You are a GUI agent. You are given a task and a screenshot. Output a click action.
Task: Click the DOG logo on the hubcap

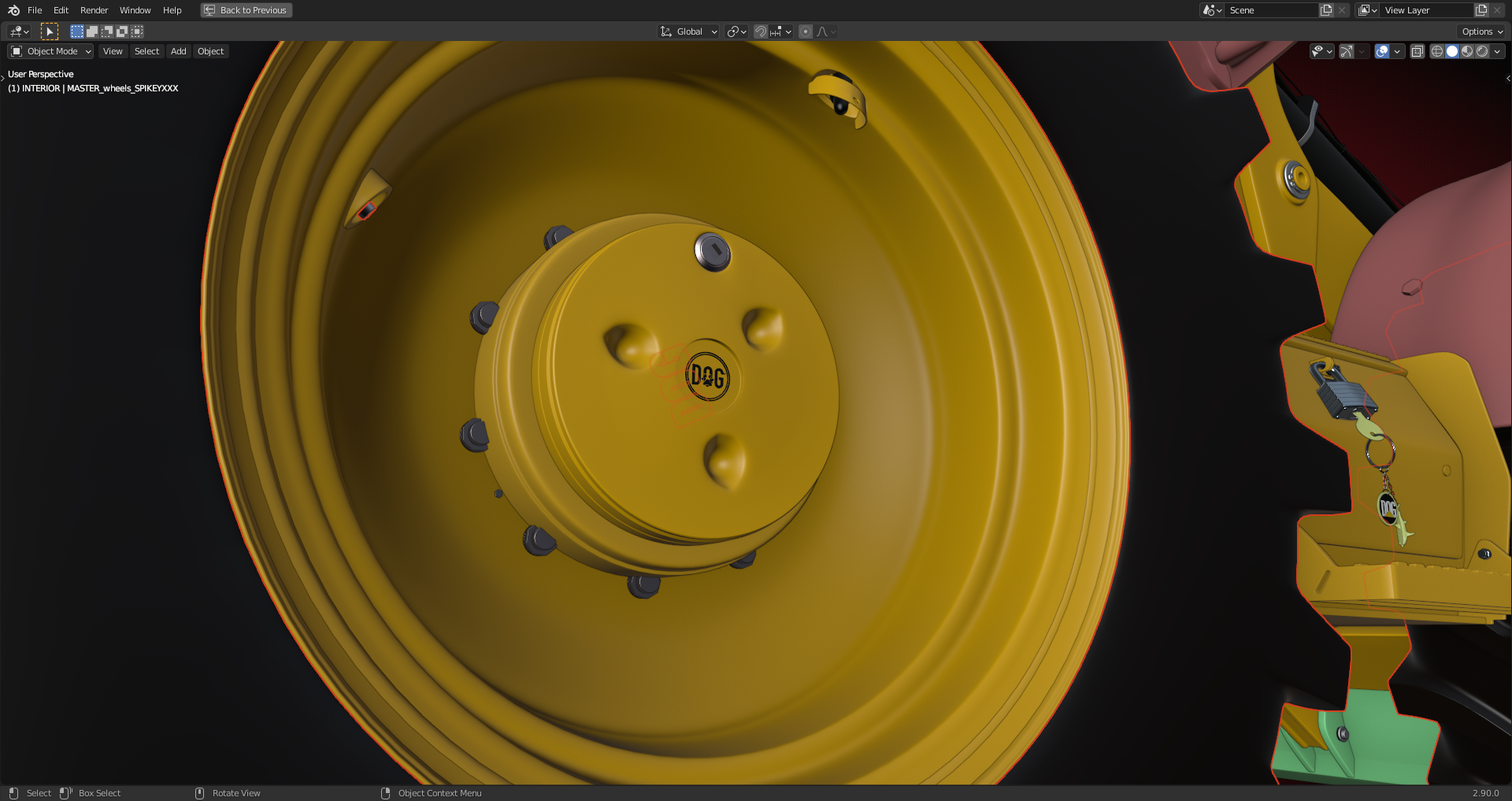[x=707, y=376]
